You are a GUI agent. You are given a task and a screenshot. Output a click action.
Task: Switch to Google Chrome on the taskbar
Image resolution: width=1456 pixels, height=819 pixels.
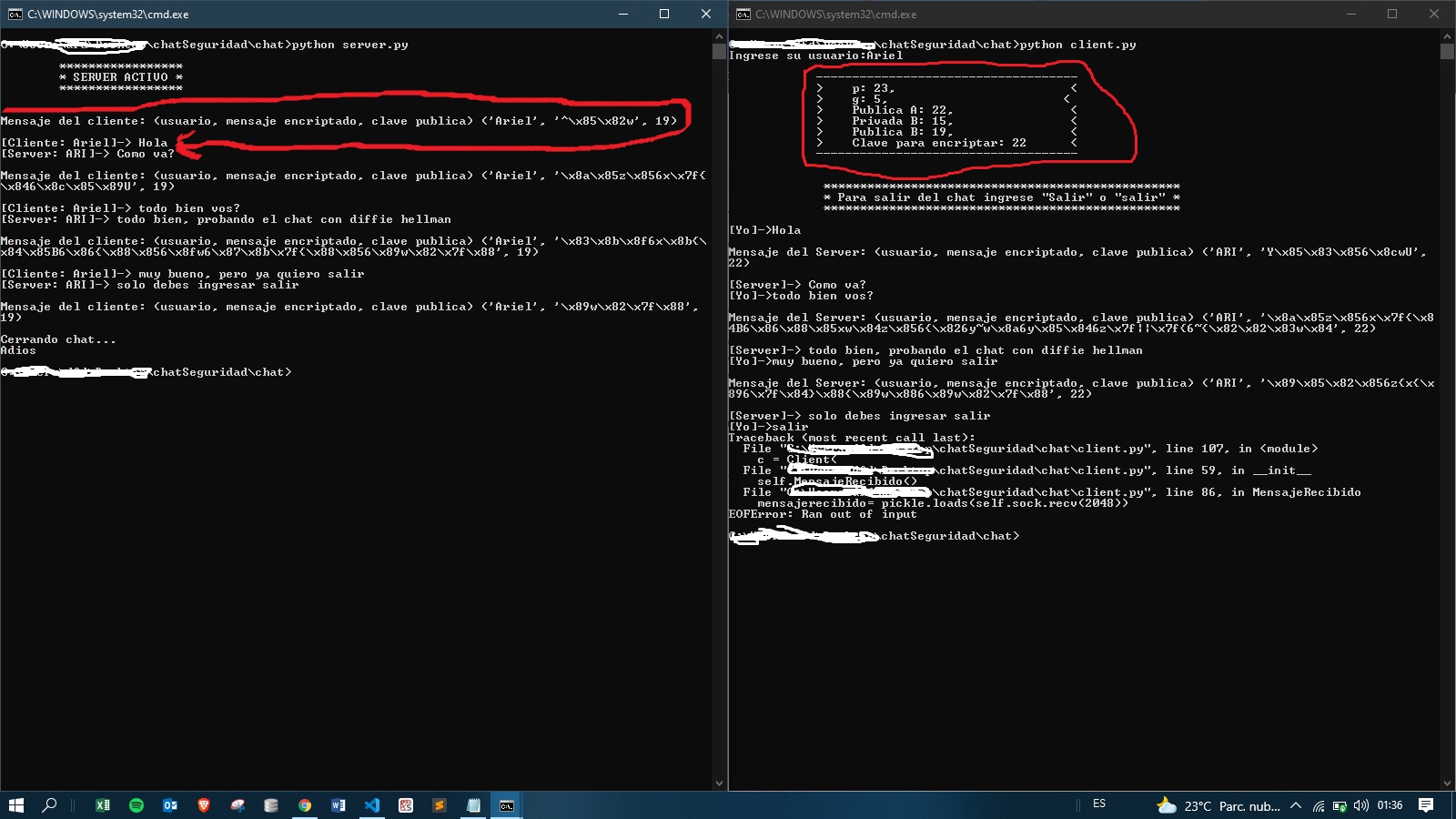(x=305, y=805)
